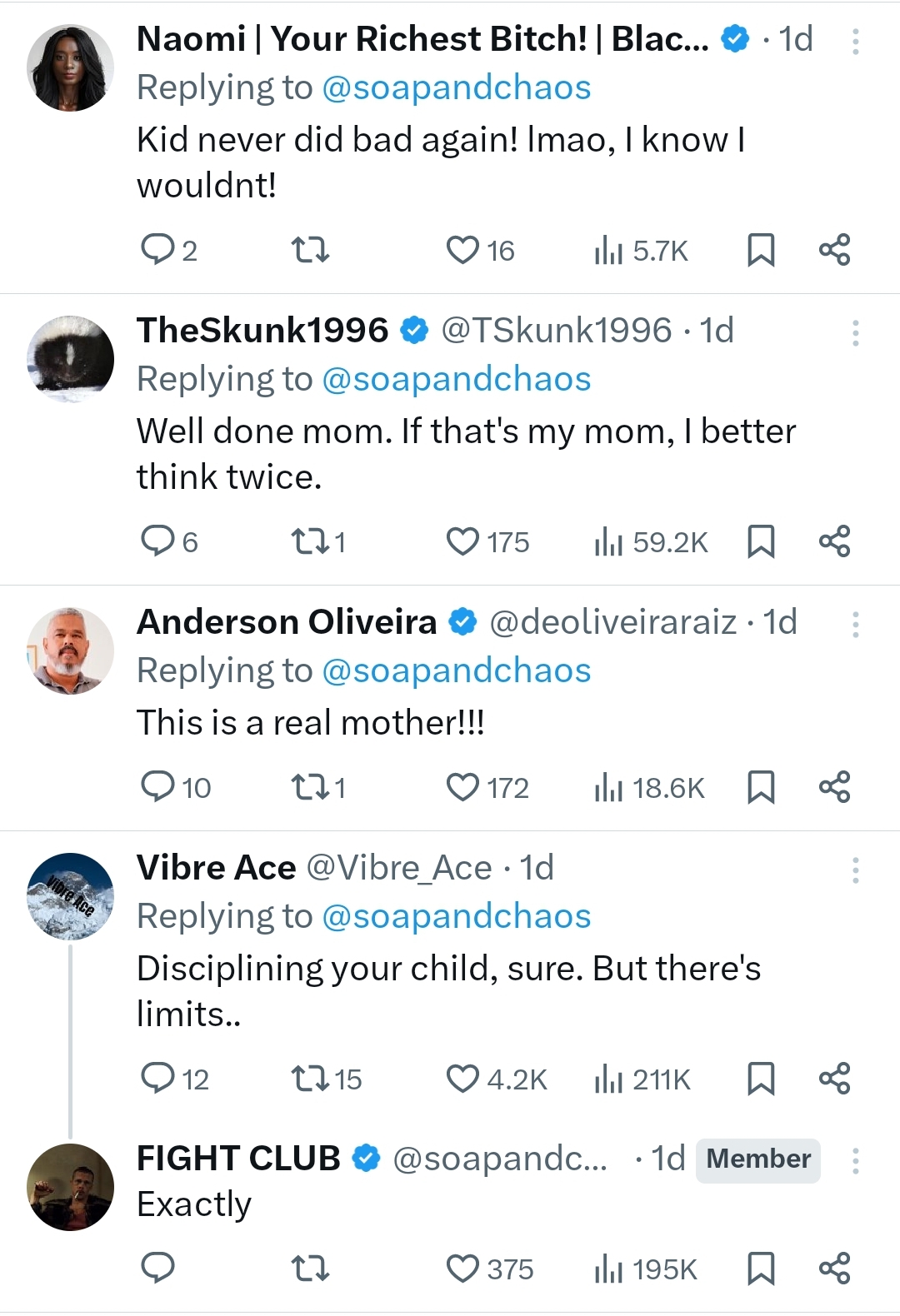900x1316 pixels.
Task: Like the FIGHT CLUB 'Exactly' reply
Action: click(x=462, y=1269)
